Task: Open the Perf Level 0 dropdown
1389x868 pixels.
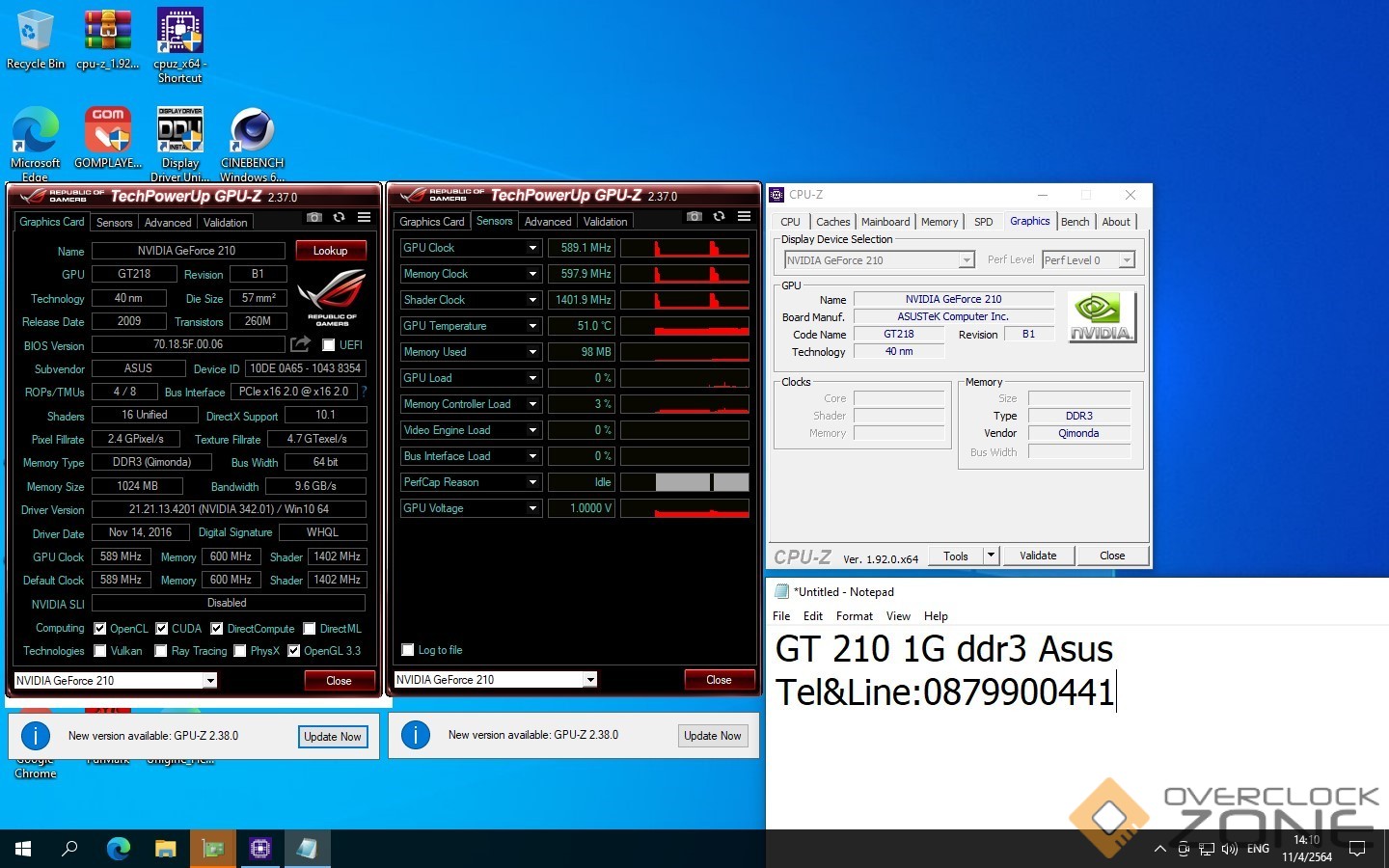Action: point(1126,260)
